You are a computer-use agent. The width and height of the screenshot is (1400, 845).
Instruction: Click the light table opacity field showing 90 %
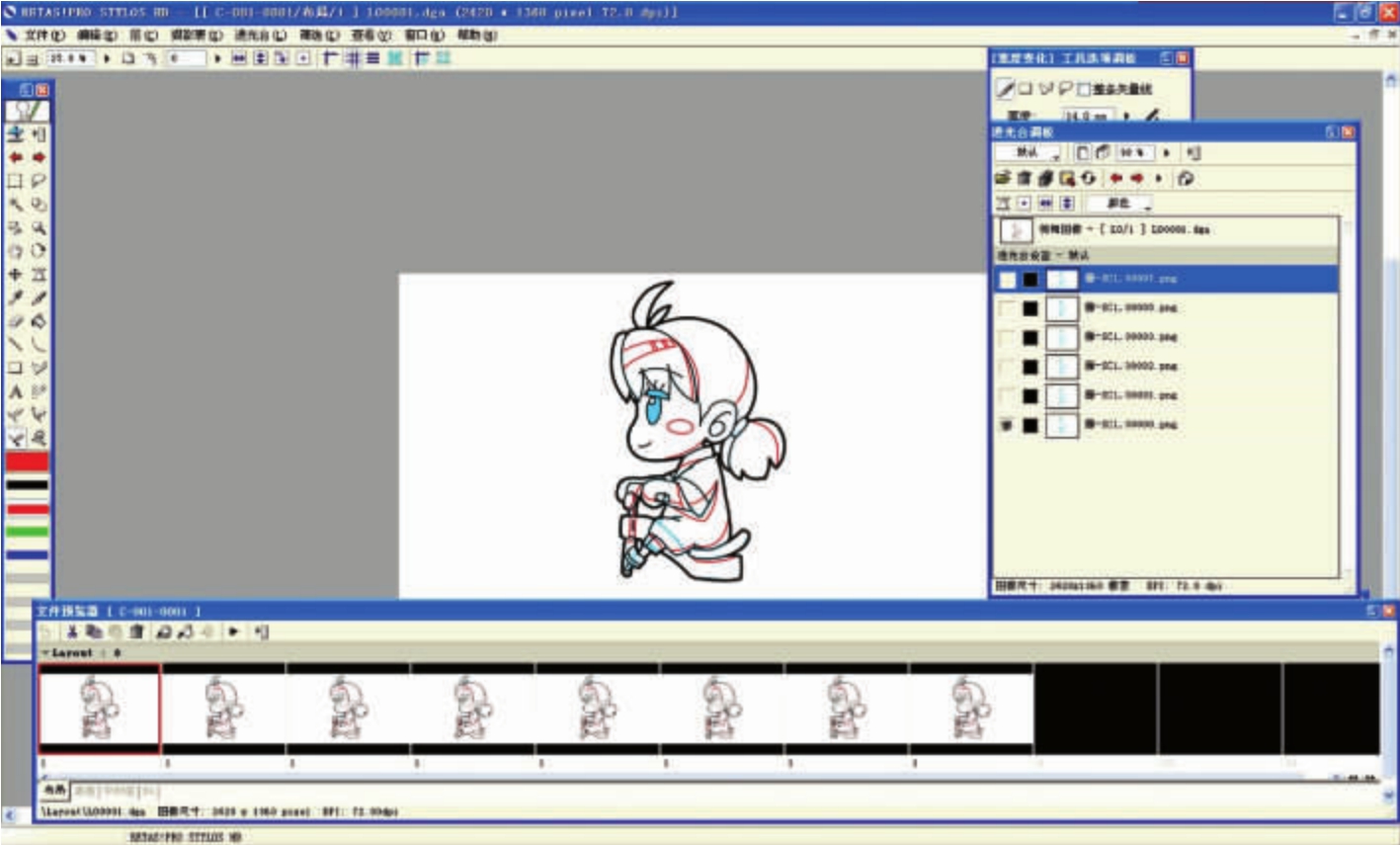pos(1133,153)
